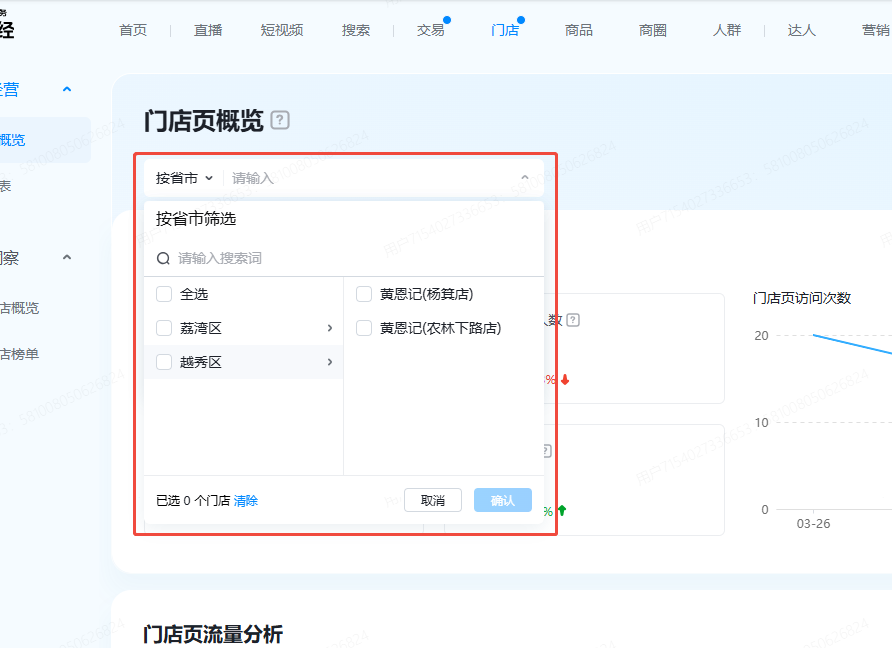Check the 全选 checkbox
Screen dimensions: 892x648
coord(164,294)
